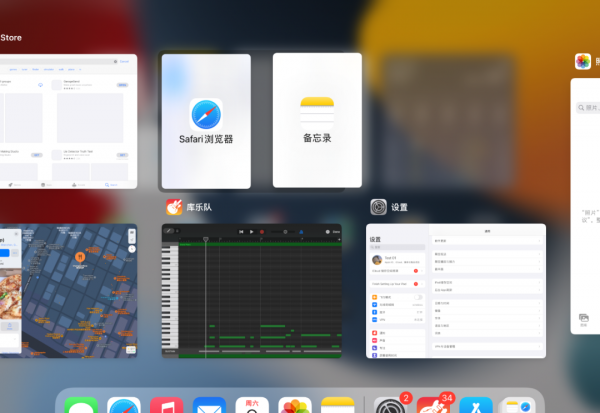This screenshot has height=413, width=600.
Task: Open Messages from the dock
Action: click(81, 405)
